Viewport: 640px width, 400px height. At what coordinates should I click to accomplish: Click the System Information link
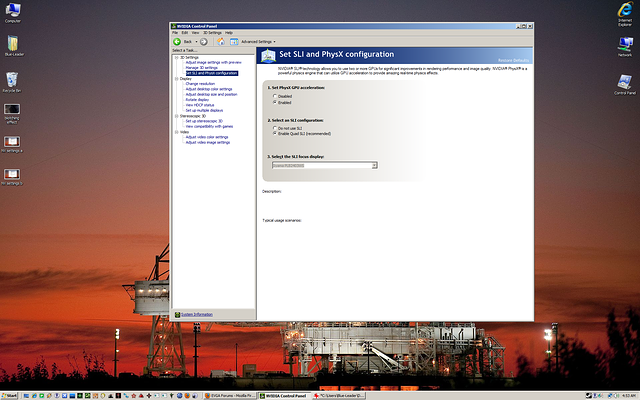196,314
